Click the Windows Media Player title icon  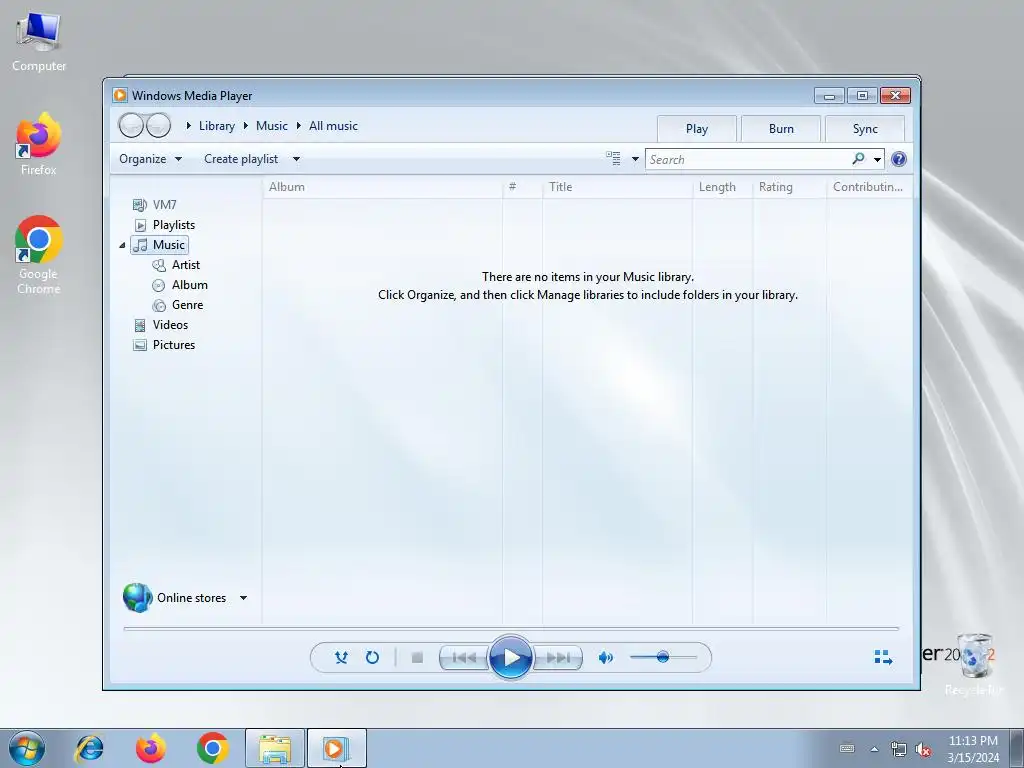click(120, 95)
